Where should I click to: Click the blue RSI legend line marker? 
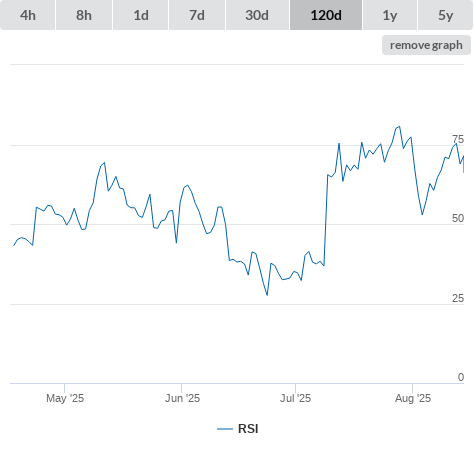point(225,429)
